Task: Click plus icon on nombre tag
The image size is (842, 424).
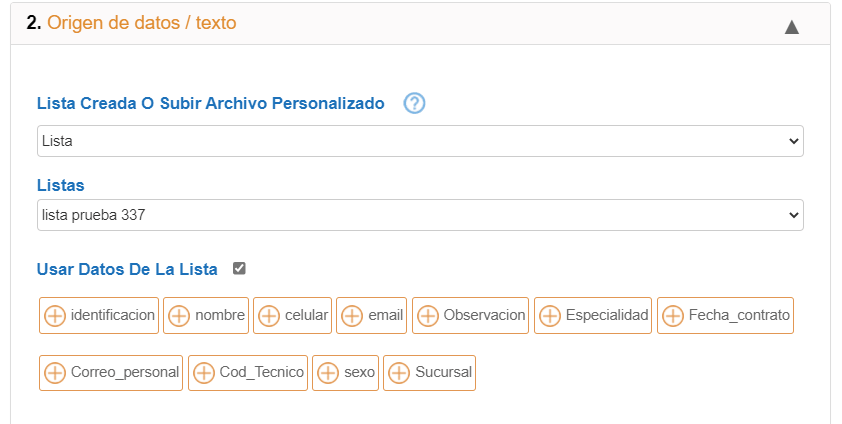Action: (x=179, y=316)
